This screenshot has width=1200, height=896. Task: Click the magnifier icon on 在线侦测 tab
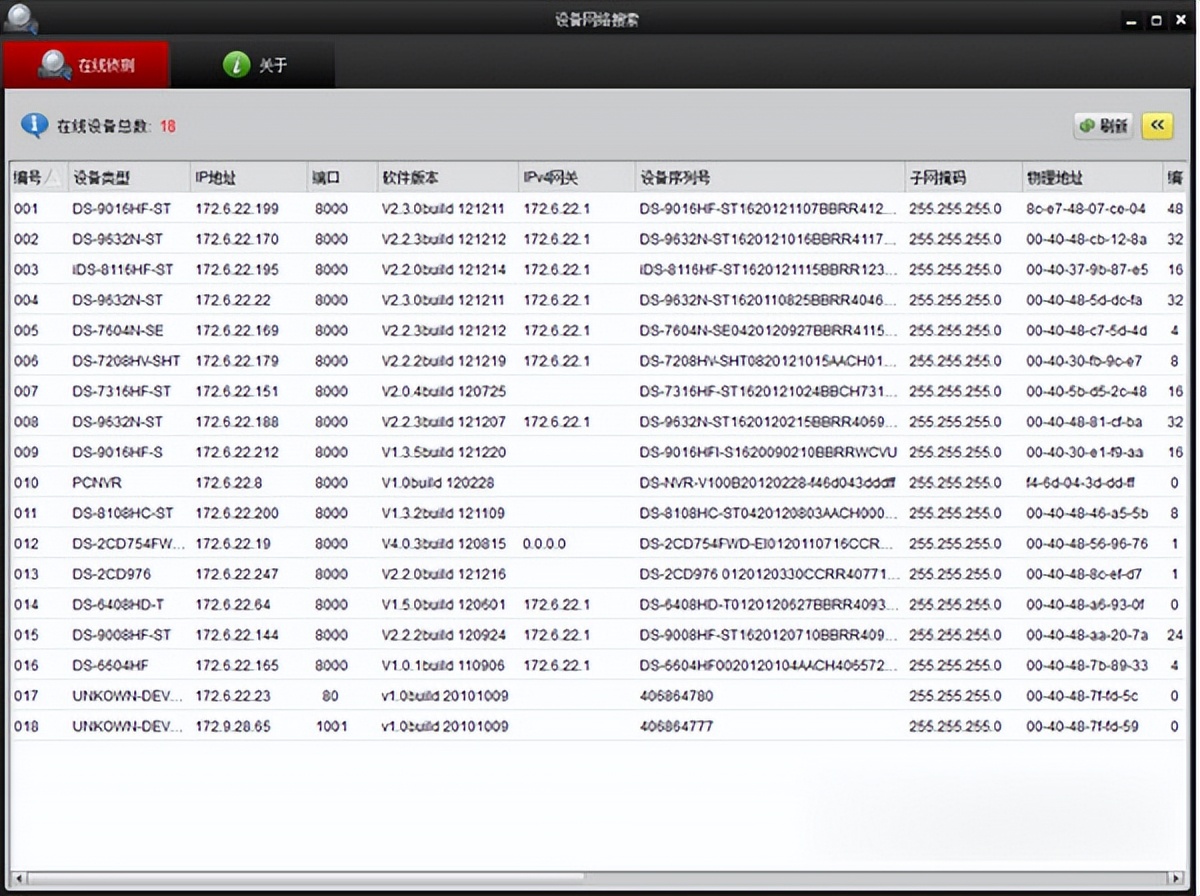[53, 65]
